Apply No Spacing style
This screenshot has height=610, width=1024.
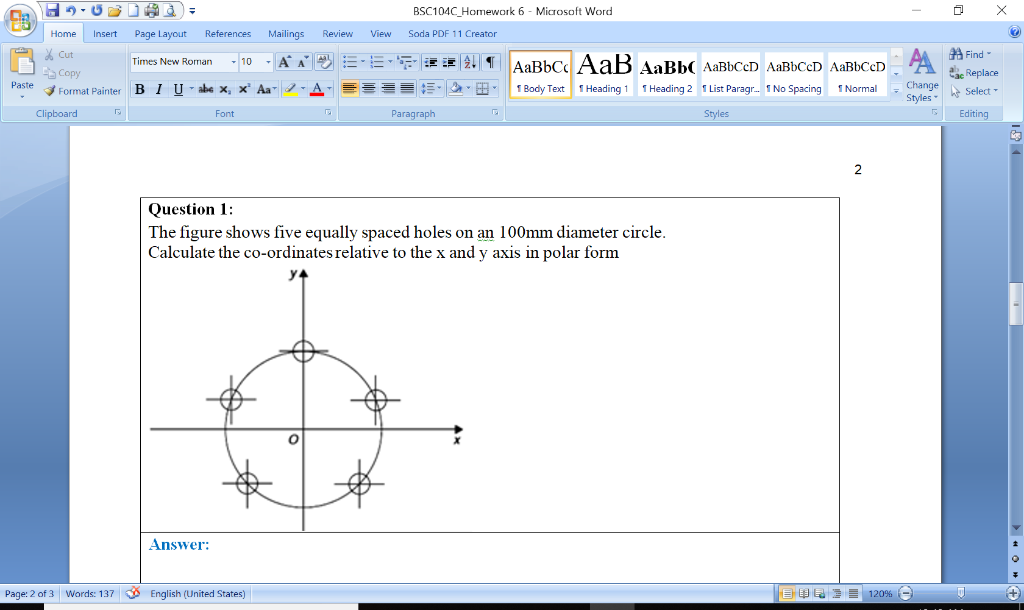(x=793, y=74)
